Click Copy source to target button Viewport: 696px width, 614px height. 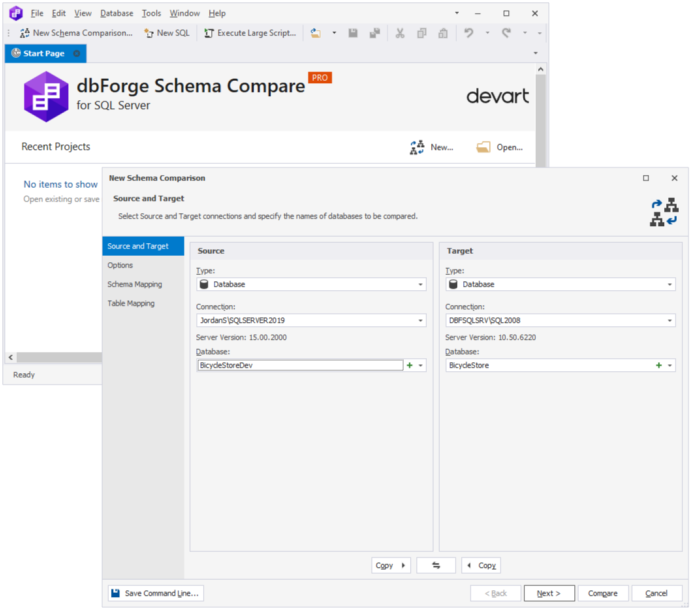tap(391, 565)
